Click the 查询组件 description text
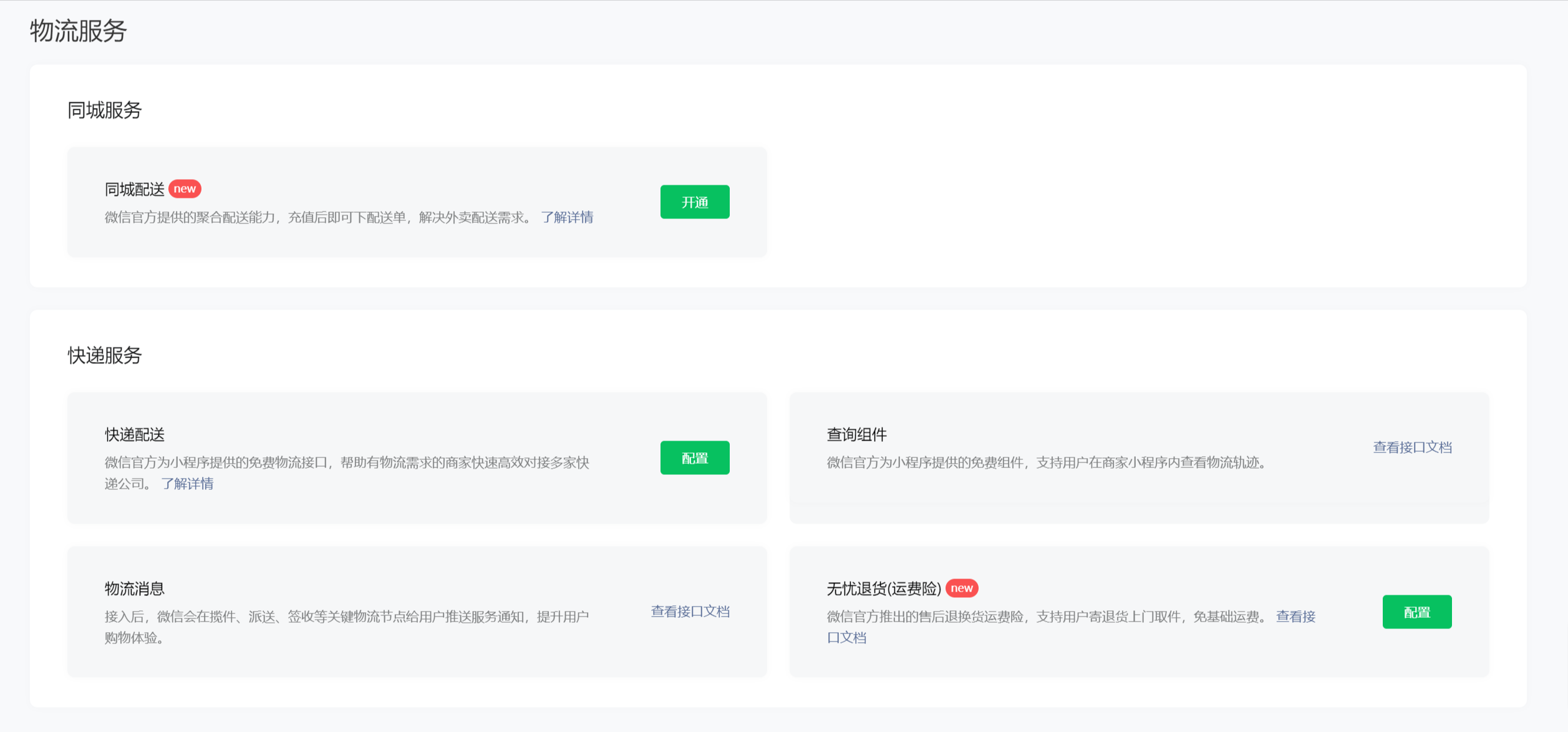This screenshot has width=1568, height=732. pyautogui.click(x=1048, y=463)
